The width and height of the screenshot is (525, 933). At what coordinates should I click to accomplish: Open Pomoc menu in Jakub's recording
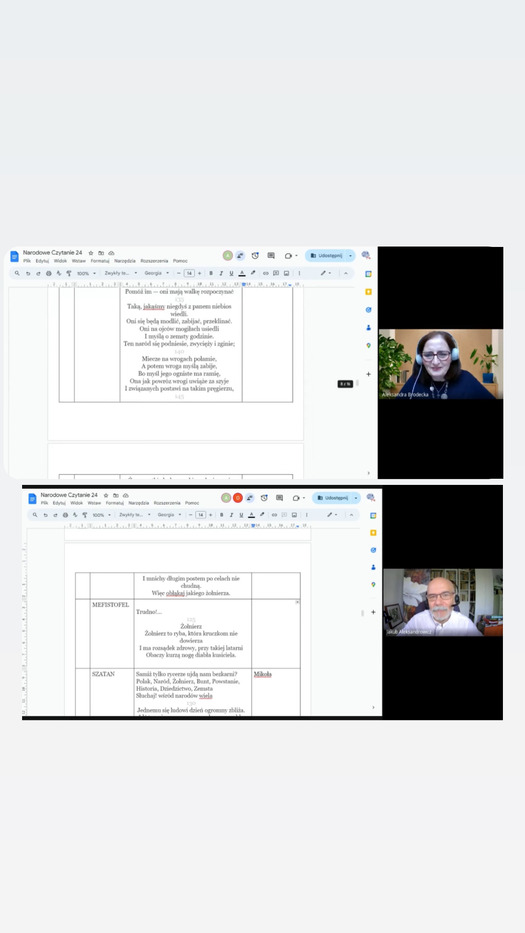coord(192,503)
